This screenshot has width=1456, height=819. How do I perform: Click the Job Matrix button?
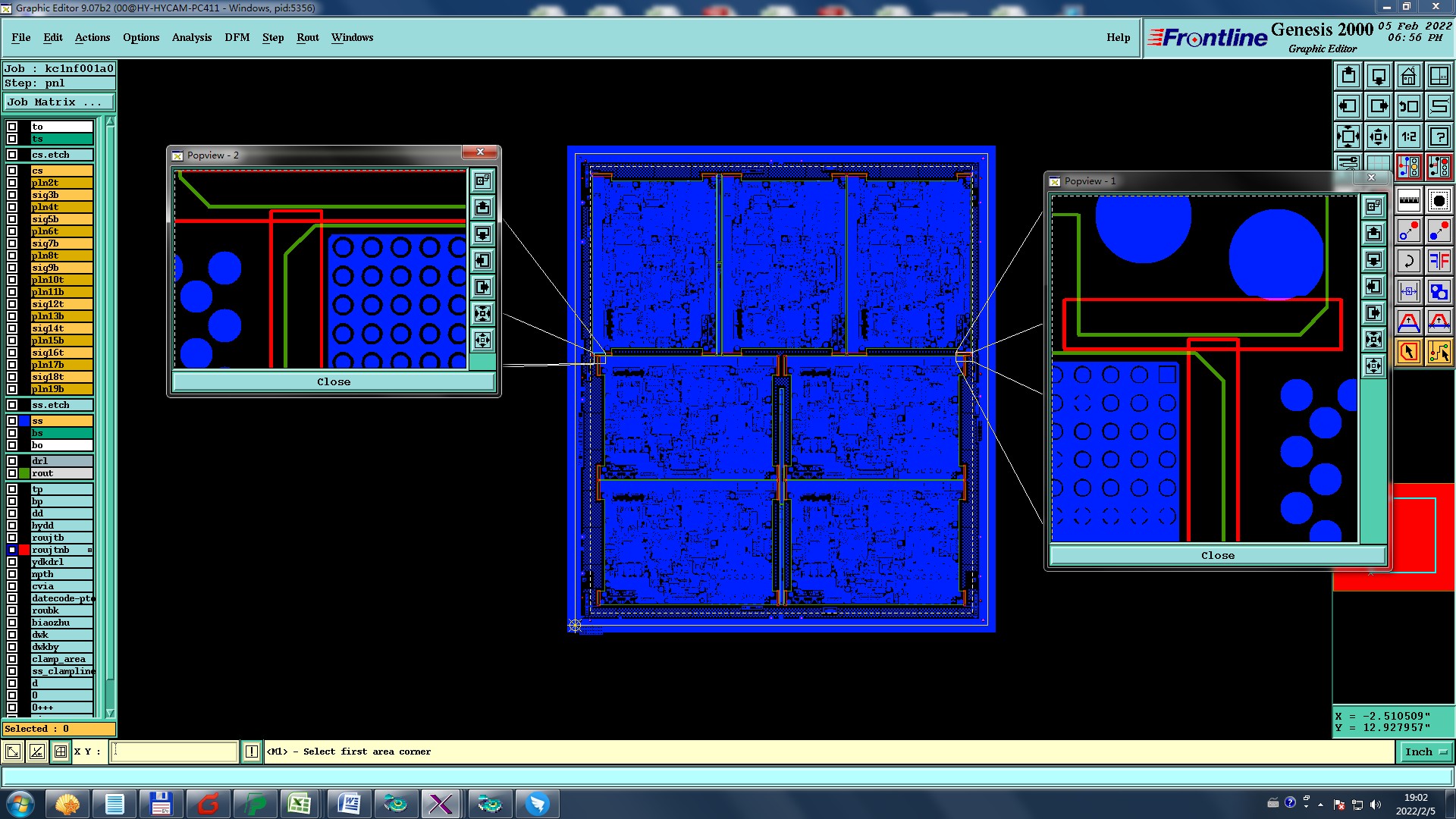click(x=59, y=102)
